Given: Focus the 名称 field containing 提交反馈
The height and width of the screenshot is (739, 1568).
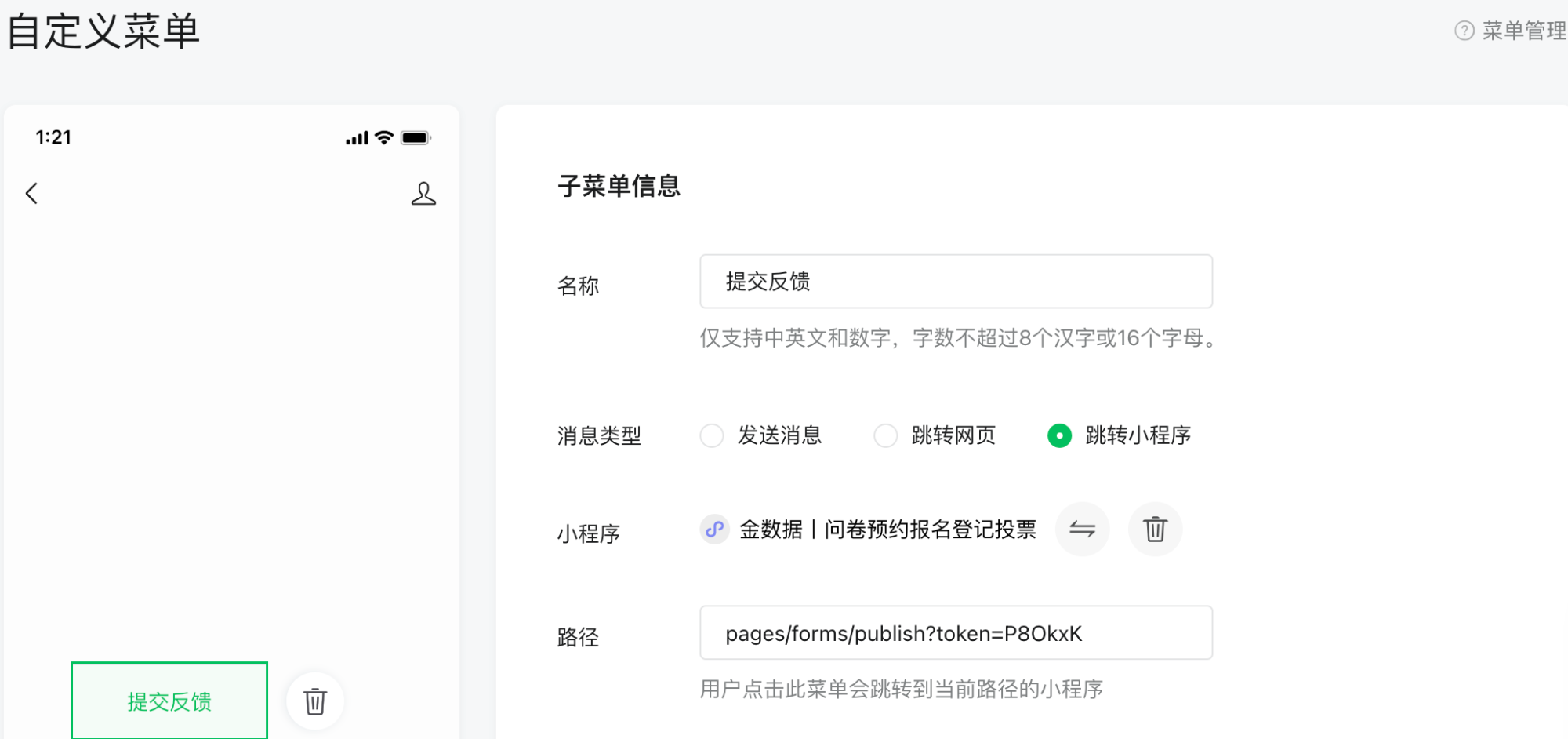Looking at the screenshot, I should [956, 282].
